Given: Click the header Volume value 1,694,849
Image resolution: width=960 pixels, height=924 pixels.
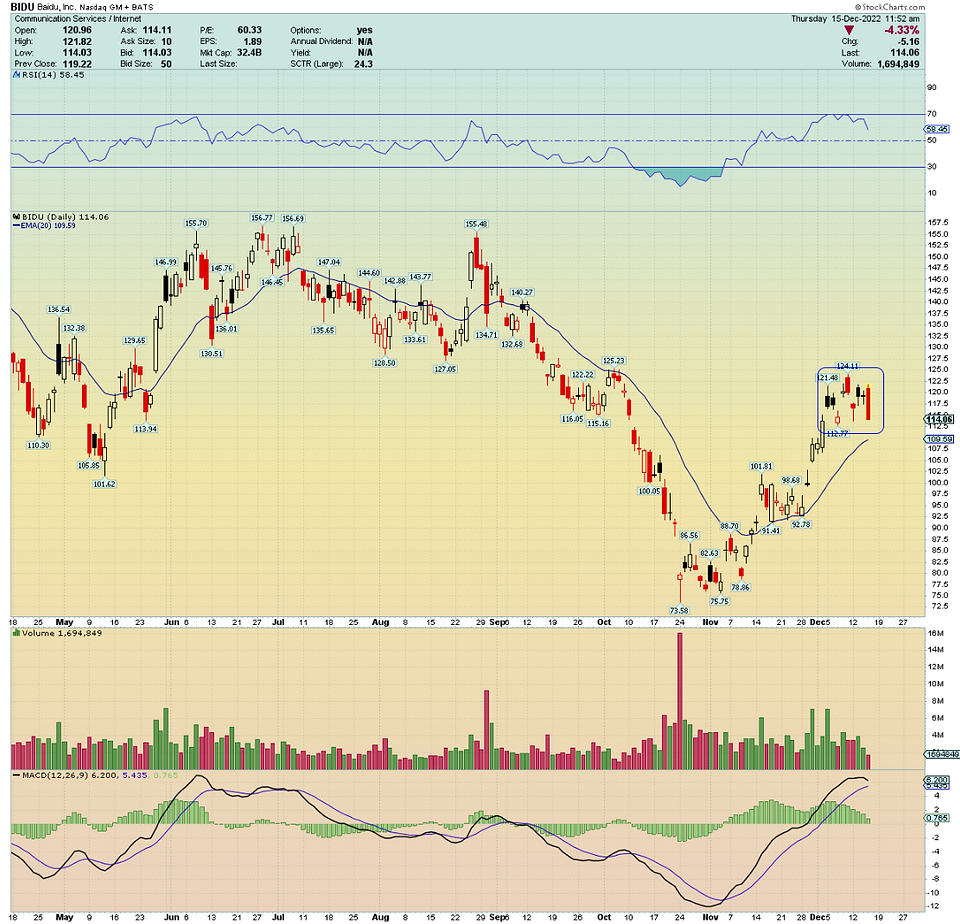Looking at the screenshot, I should coord(898,64).
